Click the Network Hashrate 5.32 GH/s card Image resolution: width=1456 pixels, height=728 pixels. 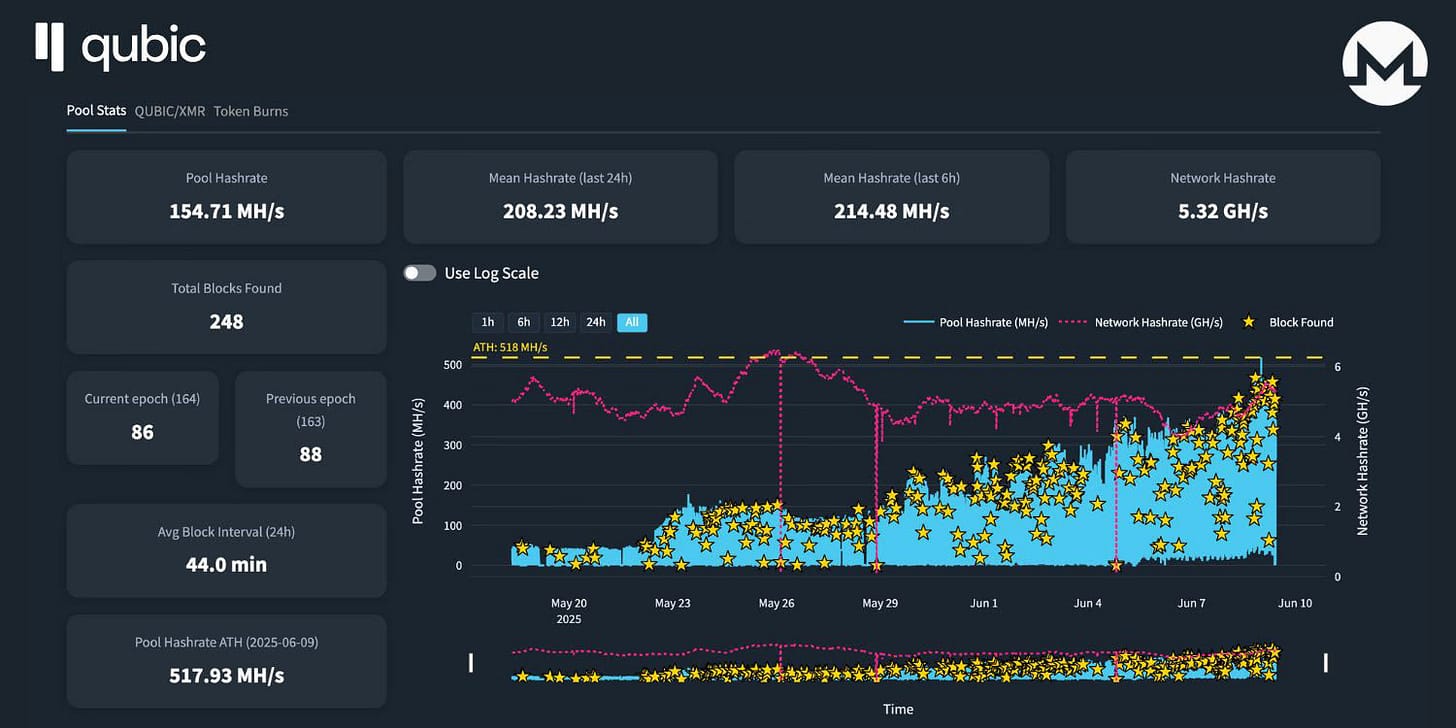coord(1223,197)
